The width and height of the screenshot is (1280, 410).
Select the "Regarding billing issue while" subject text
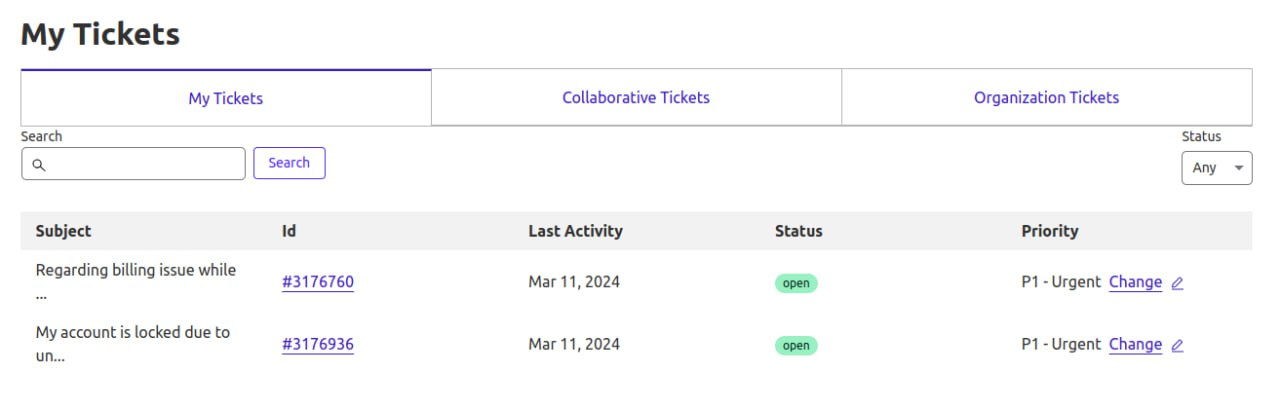click(x=136, y=270)
